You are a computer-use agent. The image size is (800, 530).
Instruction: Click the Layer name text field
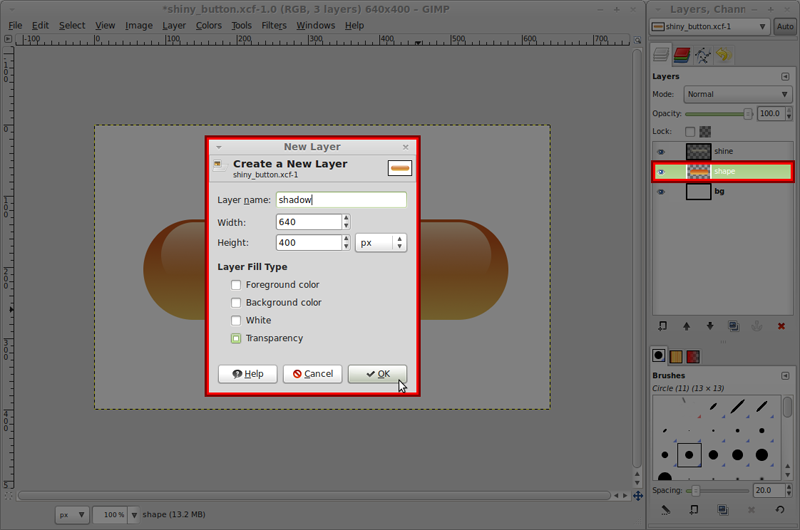pyautogui.click(x=341, y=200)
